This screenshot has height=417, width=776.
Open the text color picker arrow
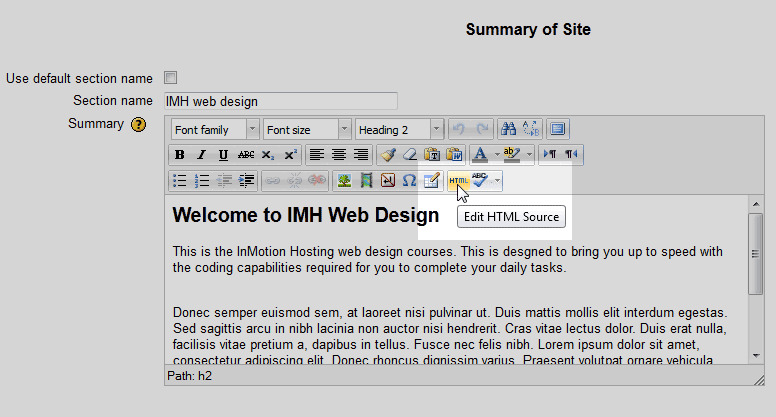[x=495, y=155]
